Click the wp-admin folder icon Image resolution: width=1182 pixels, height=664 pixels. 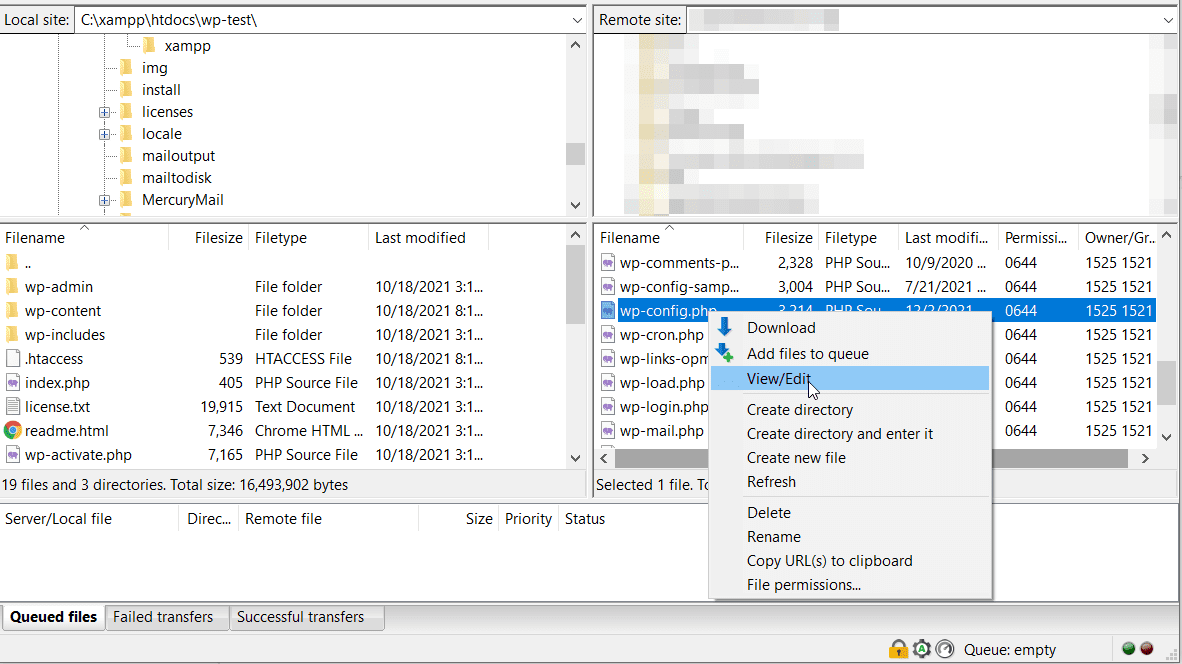(x=12, y=286)
